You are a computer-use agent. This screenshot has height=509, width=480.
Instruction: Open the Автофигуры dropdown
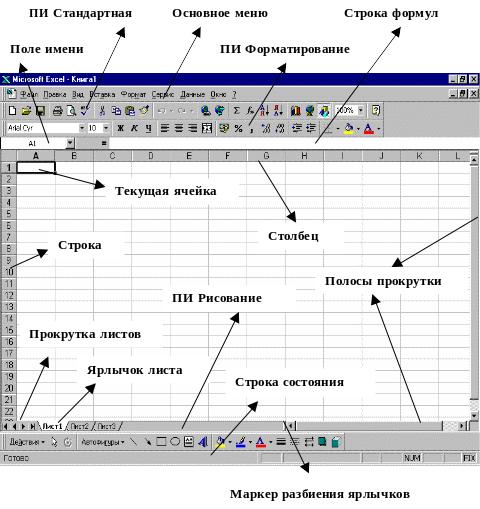point(103,442)
